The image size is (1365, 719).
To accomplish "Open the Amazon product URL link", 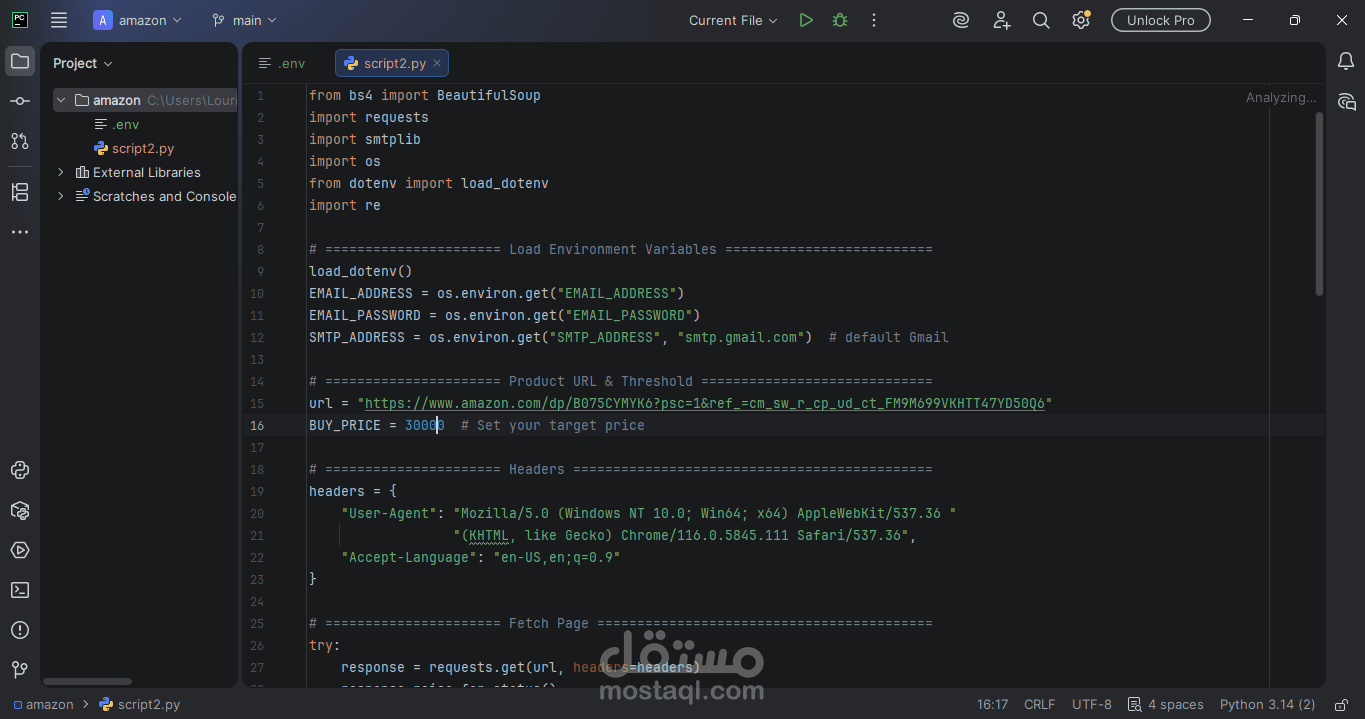I will pyautogui.click(x=704, y=403).
